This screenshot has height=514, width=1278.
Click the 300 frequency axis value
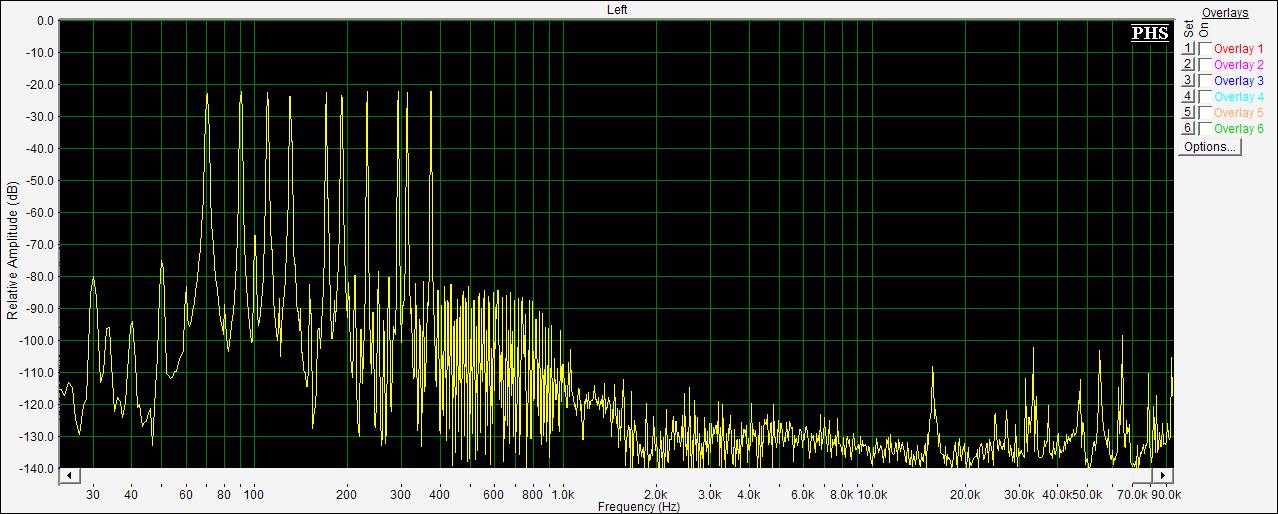pyautogui.click(x=401, y=495)
